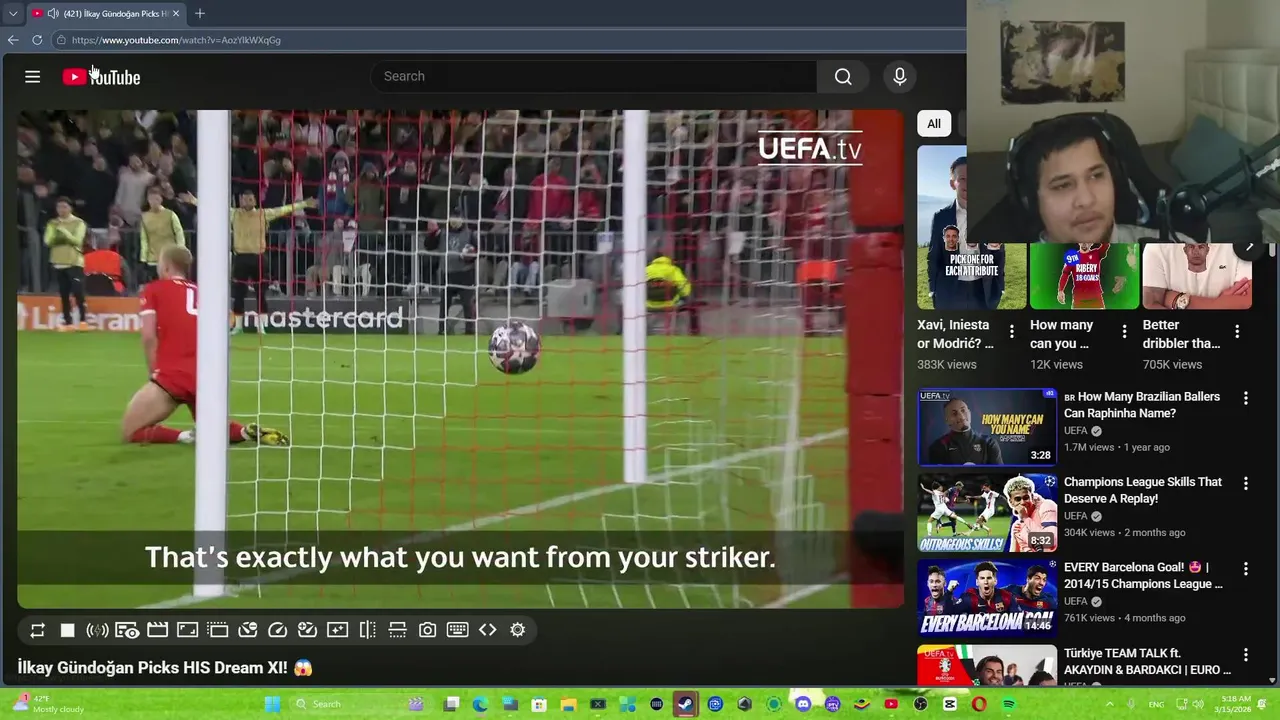1280x720 pixels.
Task: Open menu for Türkiye TEAM TALK video
Action: point(1246,654)
